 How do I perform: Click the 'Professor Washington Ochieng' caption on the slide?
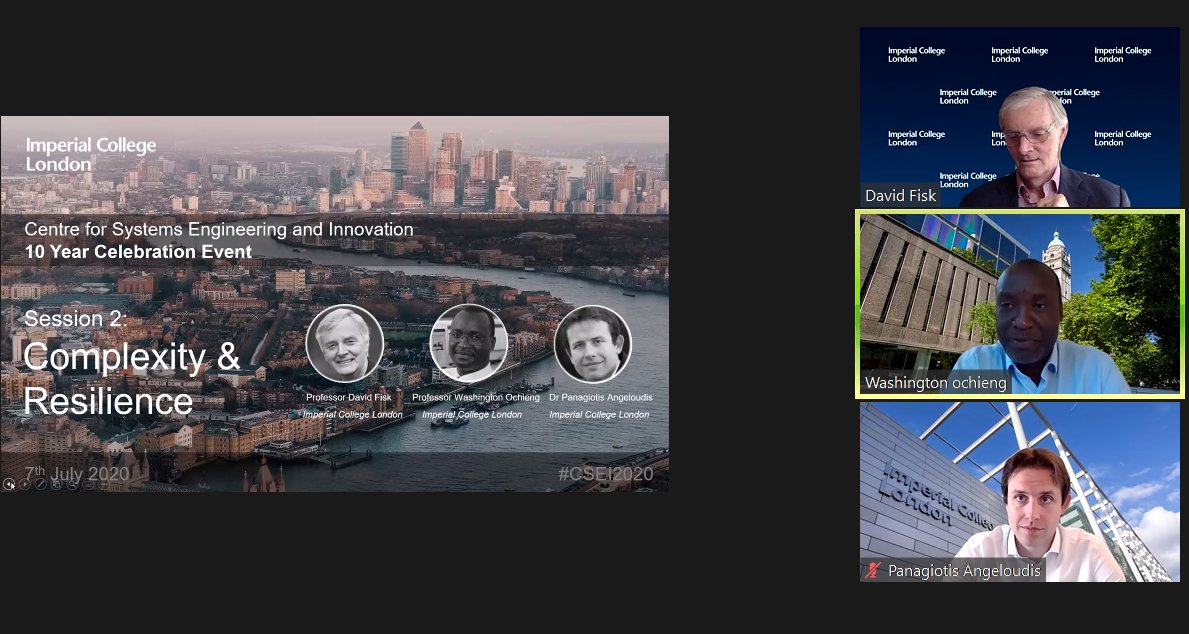coord(475,397)
